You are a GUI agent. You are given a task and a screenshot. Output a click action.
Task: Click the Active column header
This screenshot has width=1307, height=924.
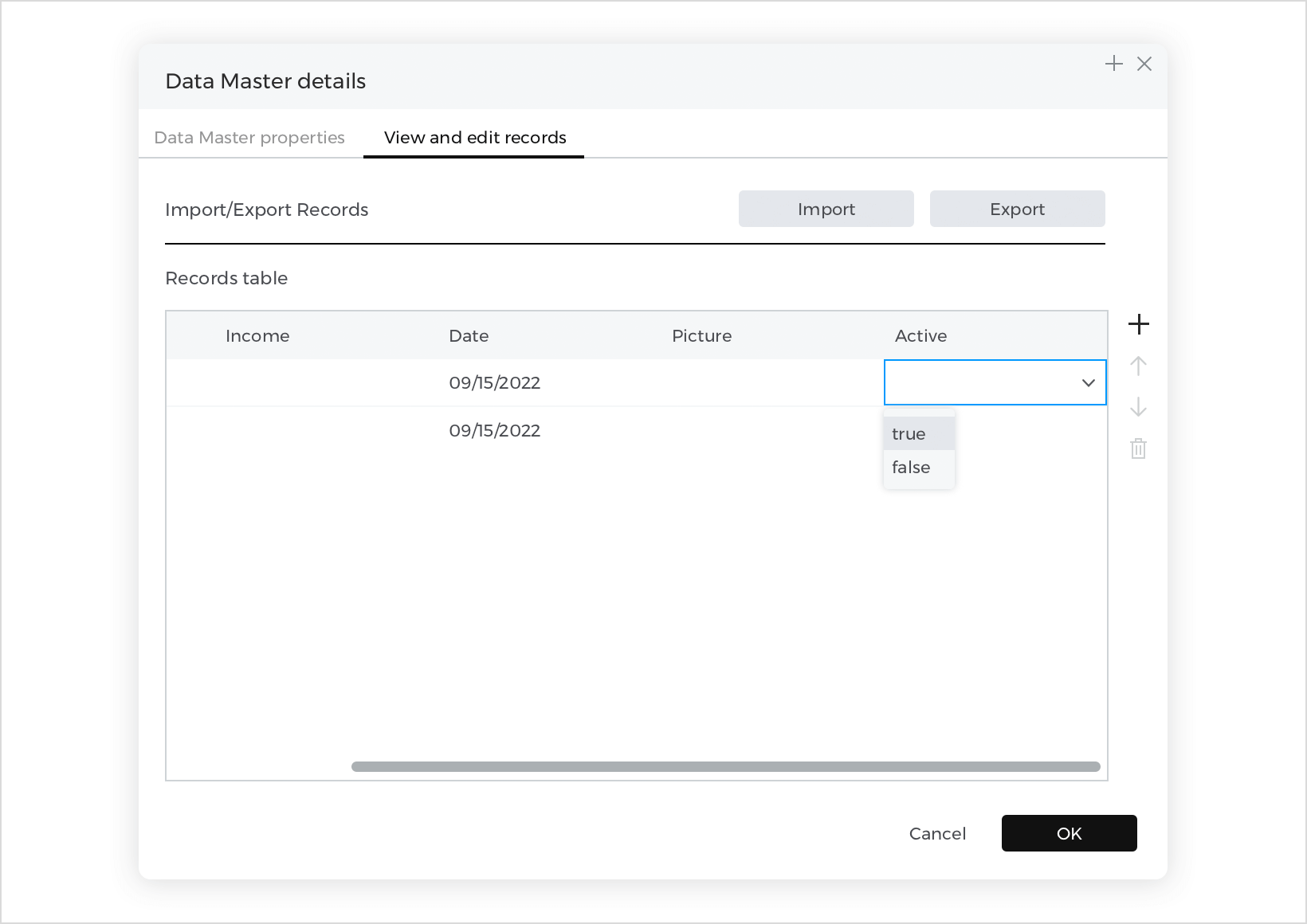pyautogui.click(x=920, y=335)
